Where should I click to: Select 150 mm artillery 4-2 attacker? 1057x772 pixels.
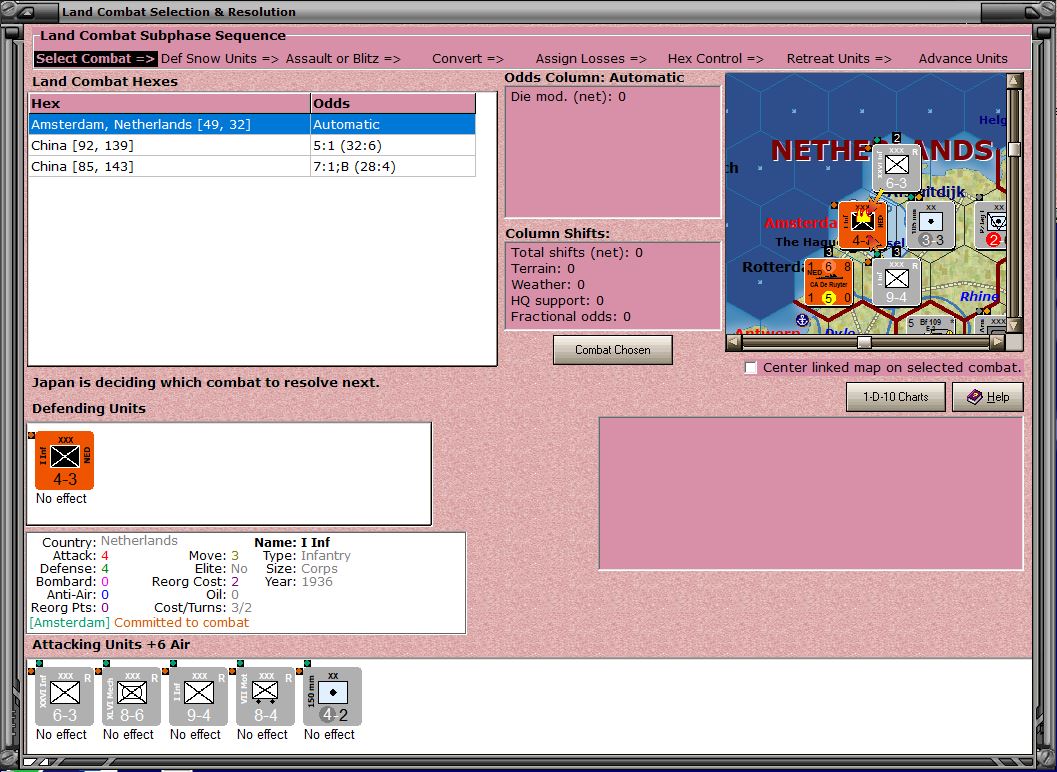click(x=332, y=696)
